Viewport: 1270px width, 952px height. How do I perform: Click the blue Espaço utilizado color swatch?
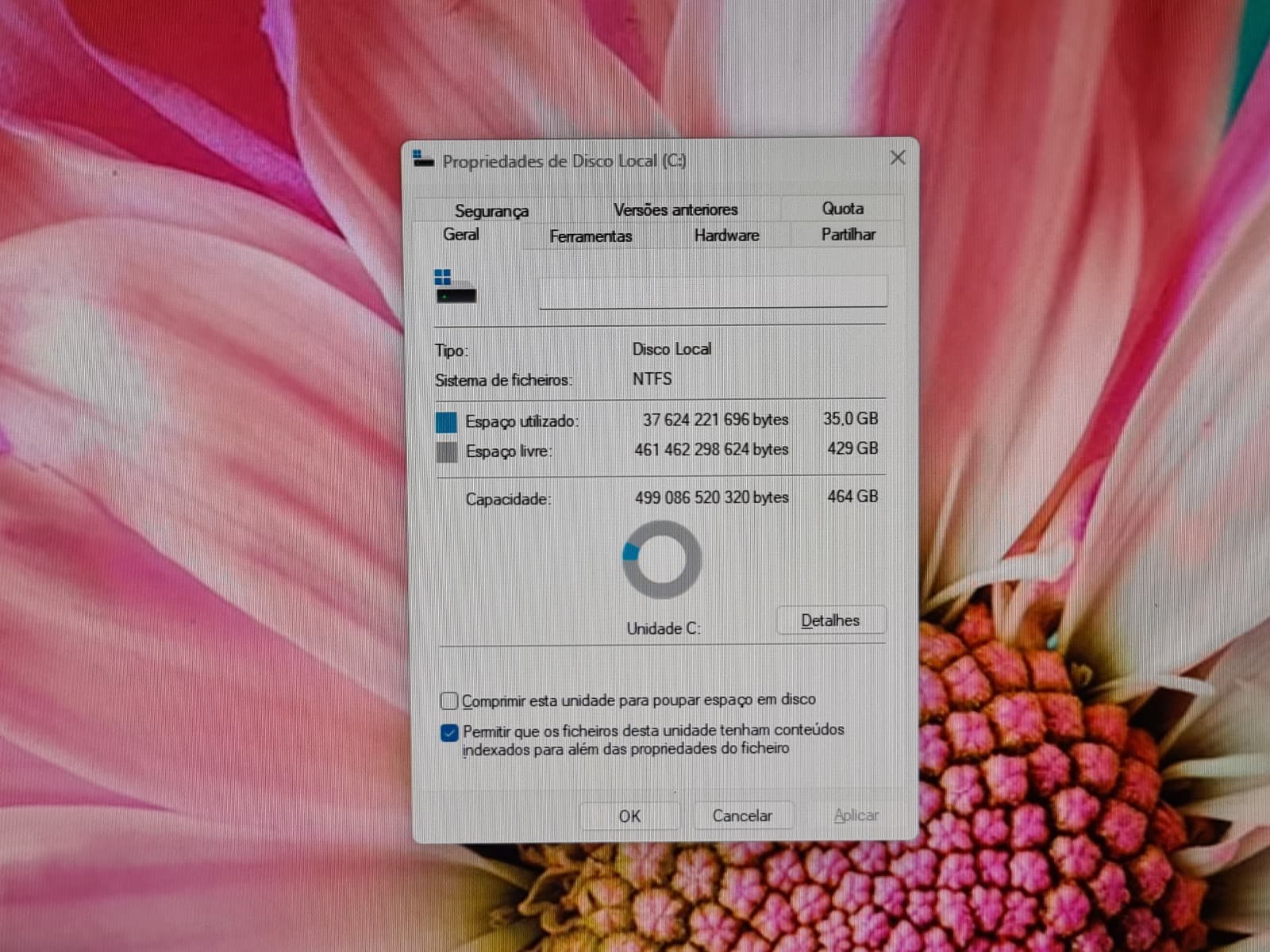446,421
